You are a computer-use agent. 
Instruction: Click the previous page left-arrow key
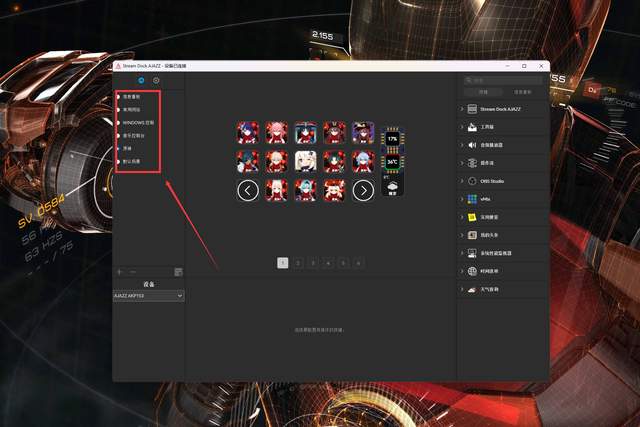click(x=248, y=190)
